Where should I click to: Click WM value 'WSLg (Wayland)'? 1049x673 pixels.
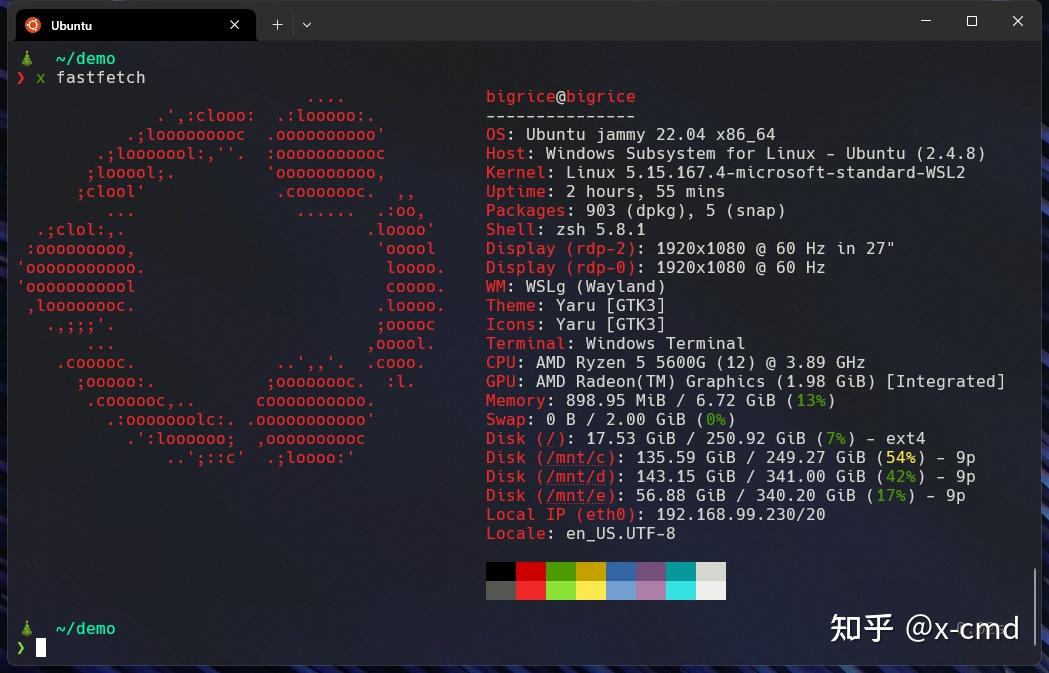click(x=595, y=286)
